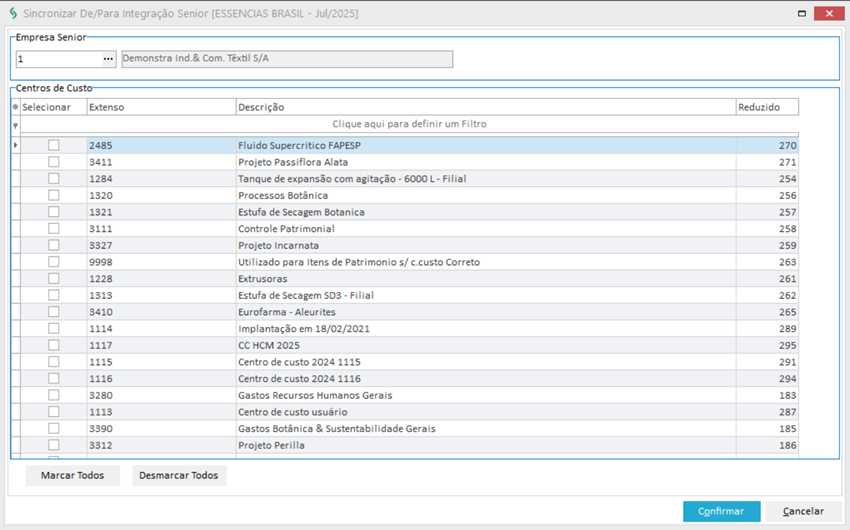This screenshot has width=850, height=530.
Task: Click the Reduzido value 270
Action: click(767, 145)
